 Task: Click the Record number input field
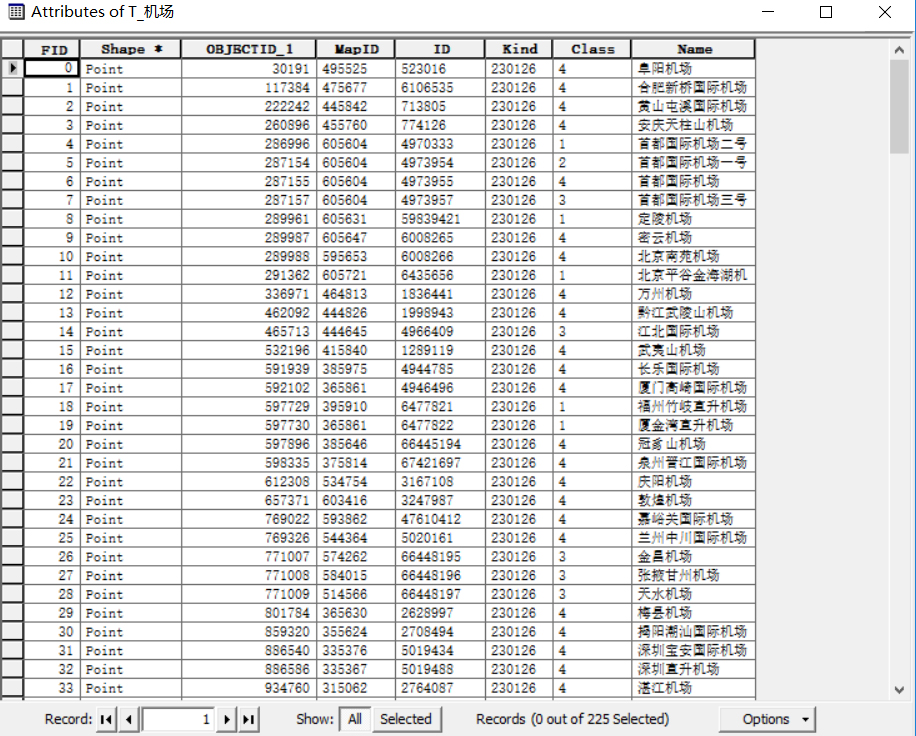(179, 719)
